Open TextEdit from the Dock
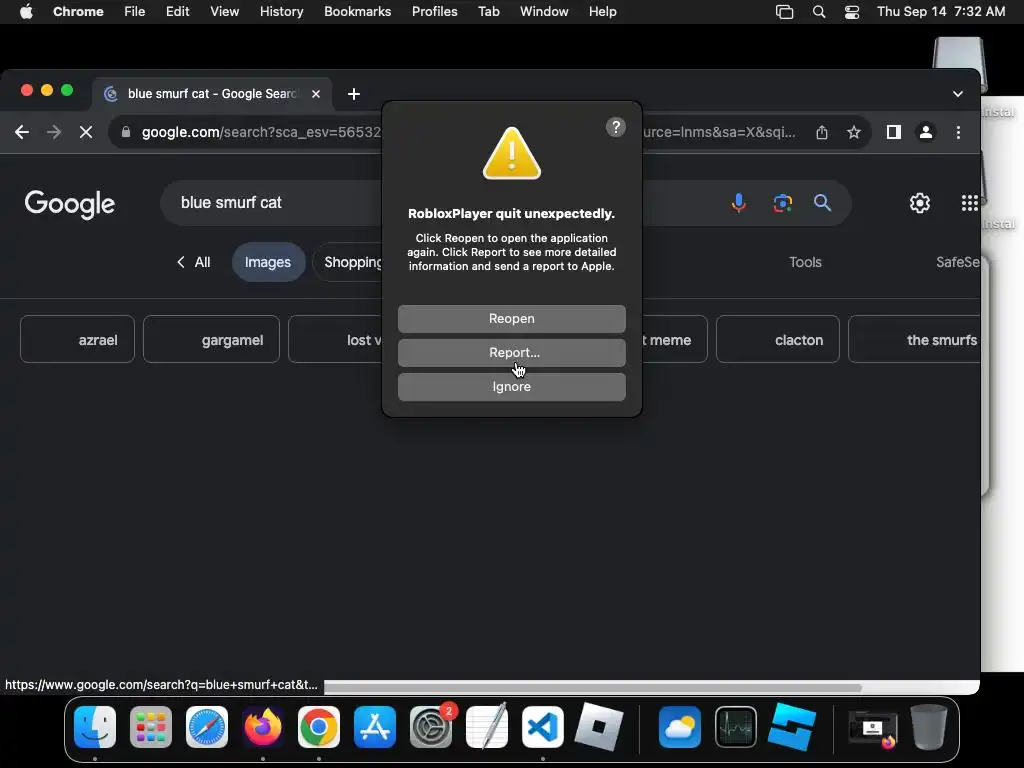Image resolution: width=1024 pixels, height=768 pixels. click(x=487, y=727)
